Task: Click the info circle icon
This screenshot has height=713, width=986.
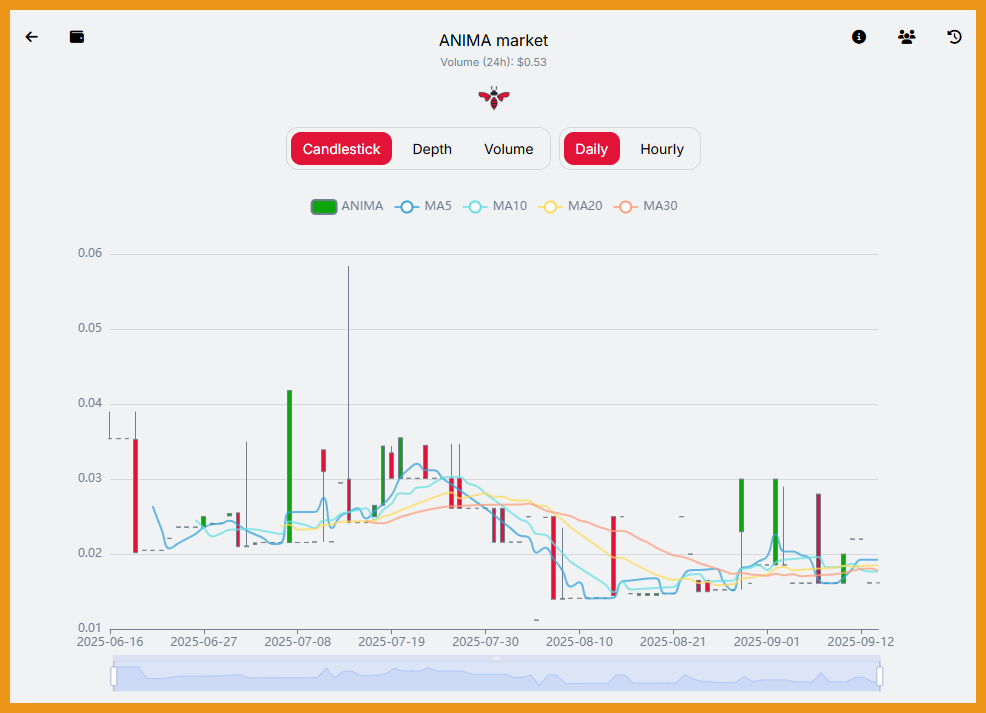Action: click(x=858, y=37)
